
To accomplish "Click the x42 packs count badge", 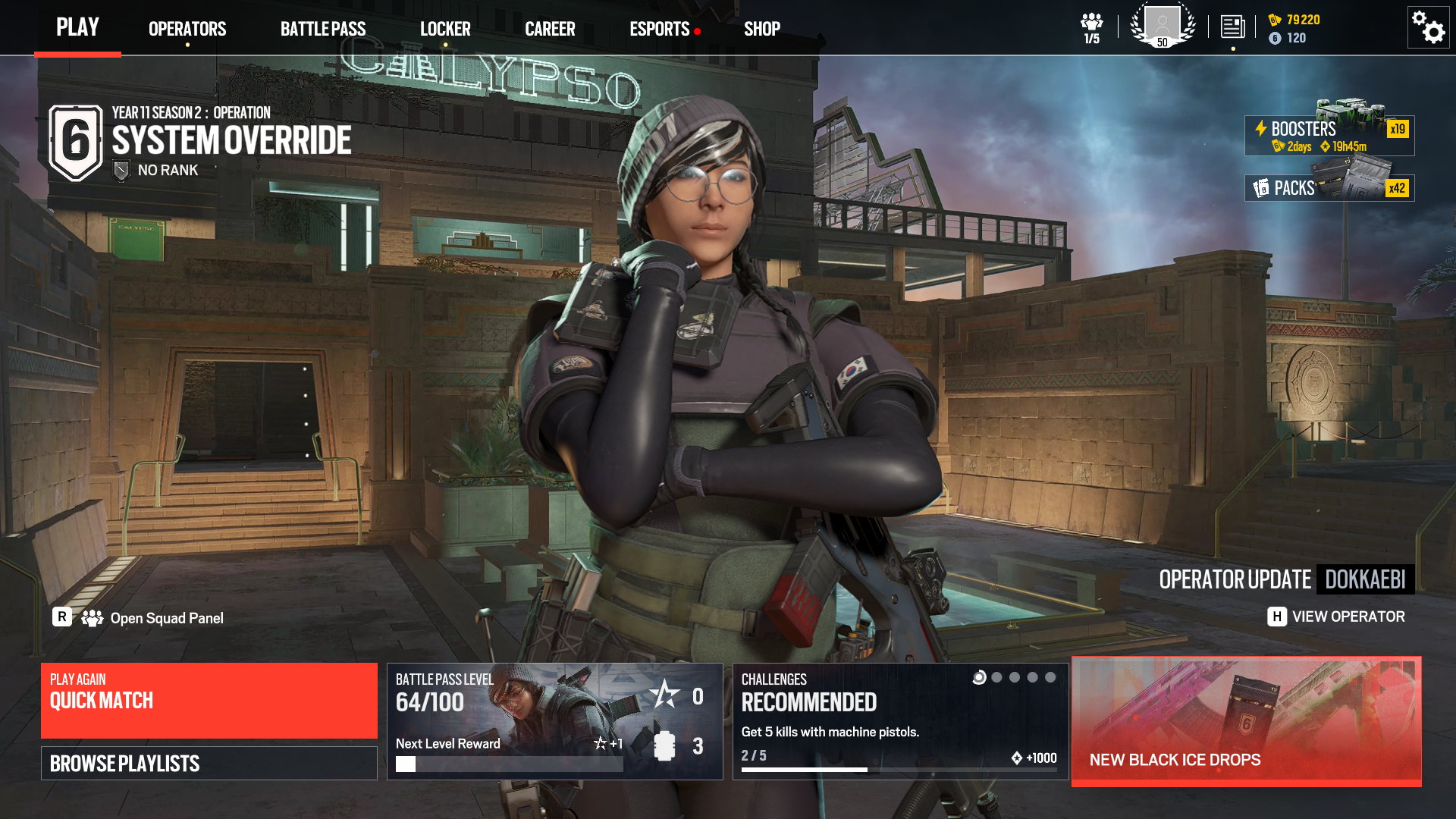I will tap(1398, 188).
